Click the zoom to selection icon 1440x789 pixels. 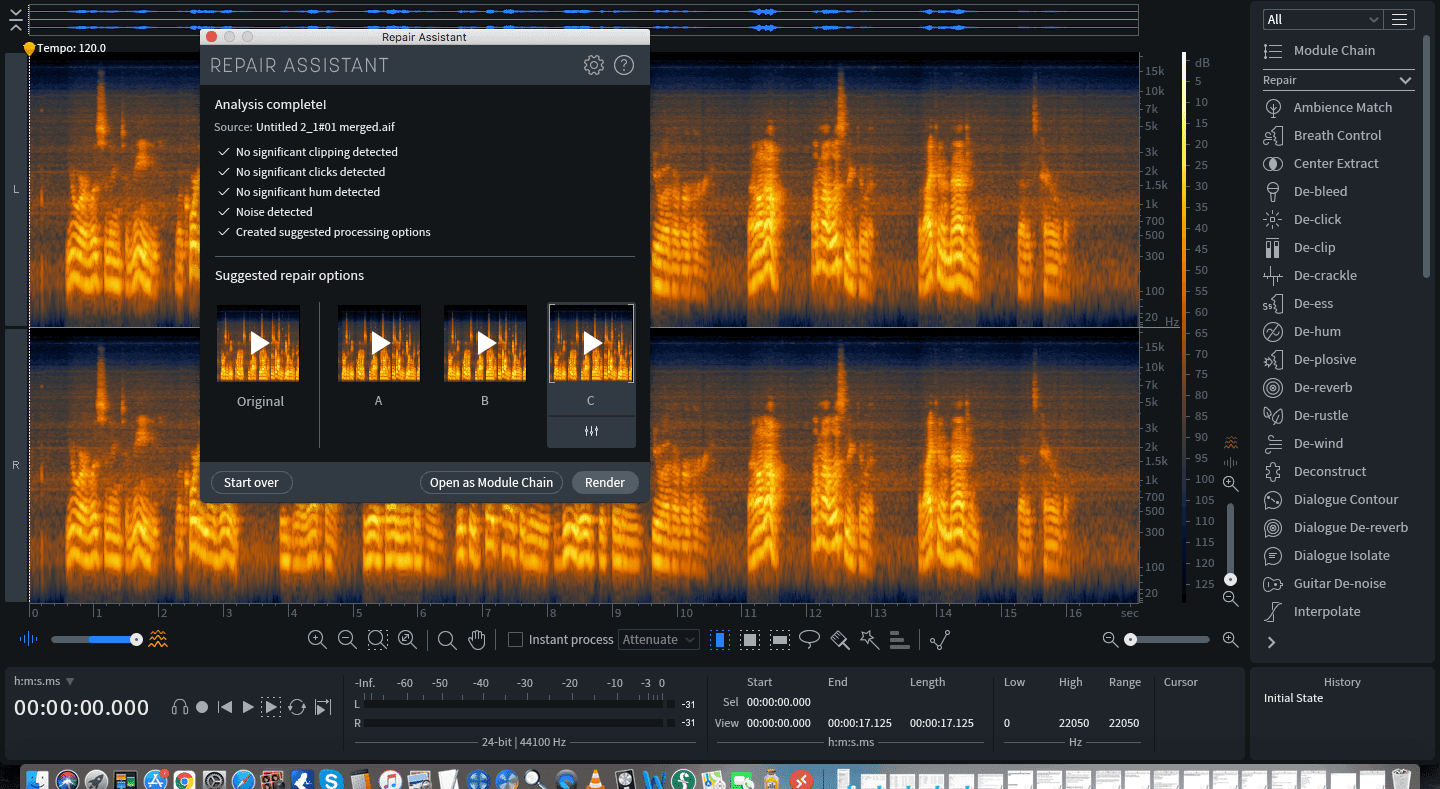tap(377, 640)
